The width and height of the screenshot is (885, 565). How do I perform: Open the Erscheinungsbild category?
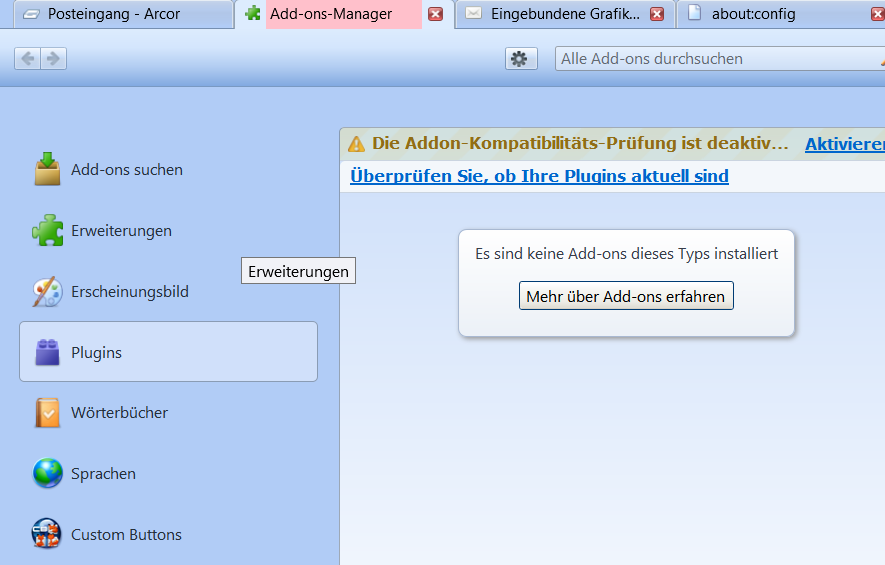168,292
